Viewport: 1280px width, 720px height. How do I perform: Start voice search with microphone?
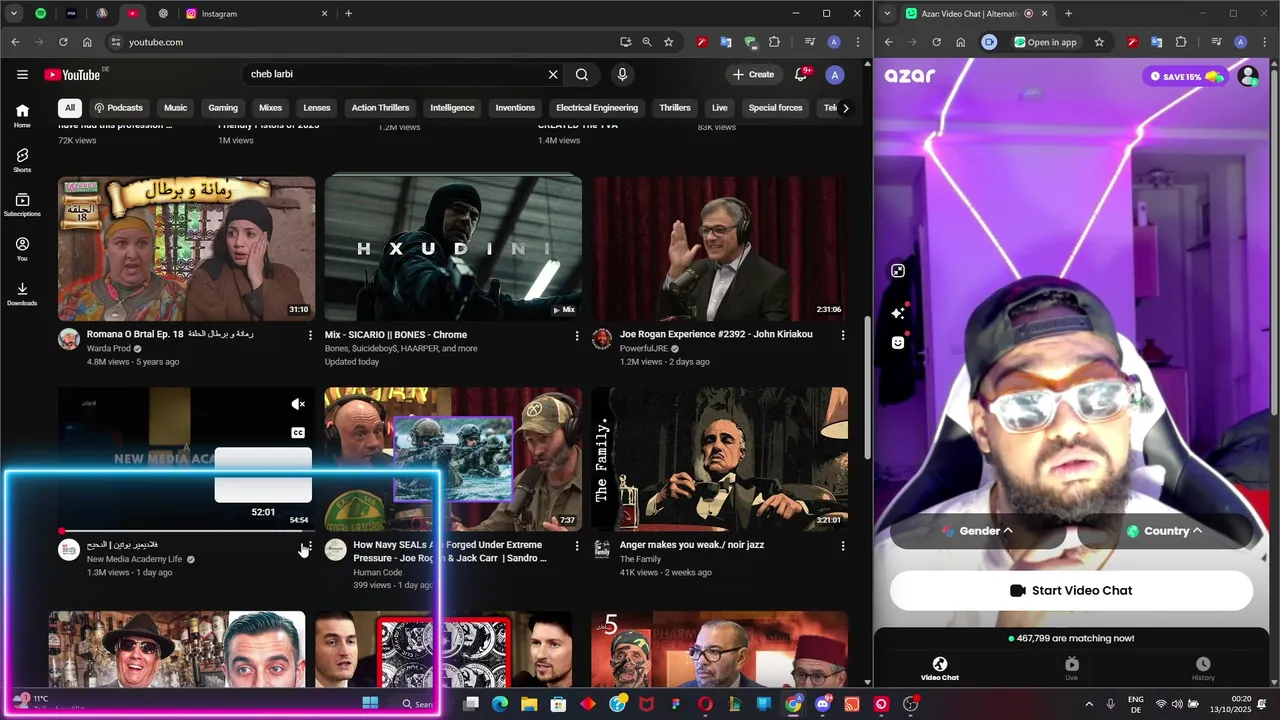tap(622, 74)
